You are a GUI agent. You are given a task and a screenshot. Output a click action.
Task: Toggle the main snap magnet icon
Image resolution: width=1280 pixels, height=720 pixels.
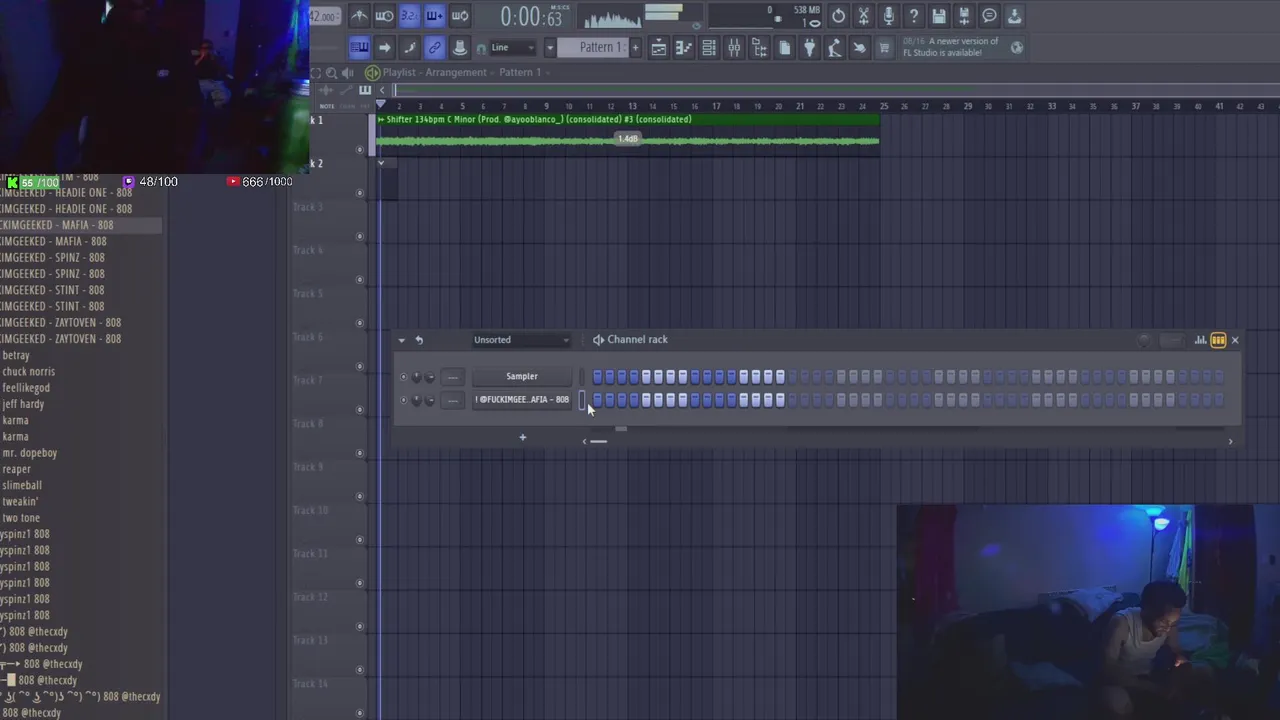click(481, 48)
